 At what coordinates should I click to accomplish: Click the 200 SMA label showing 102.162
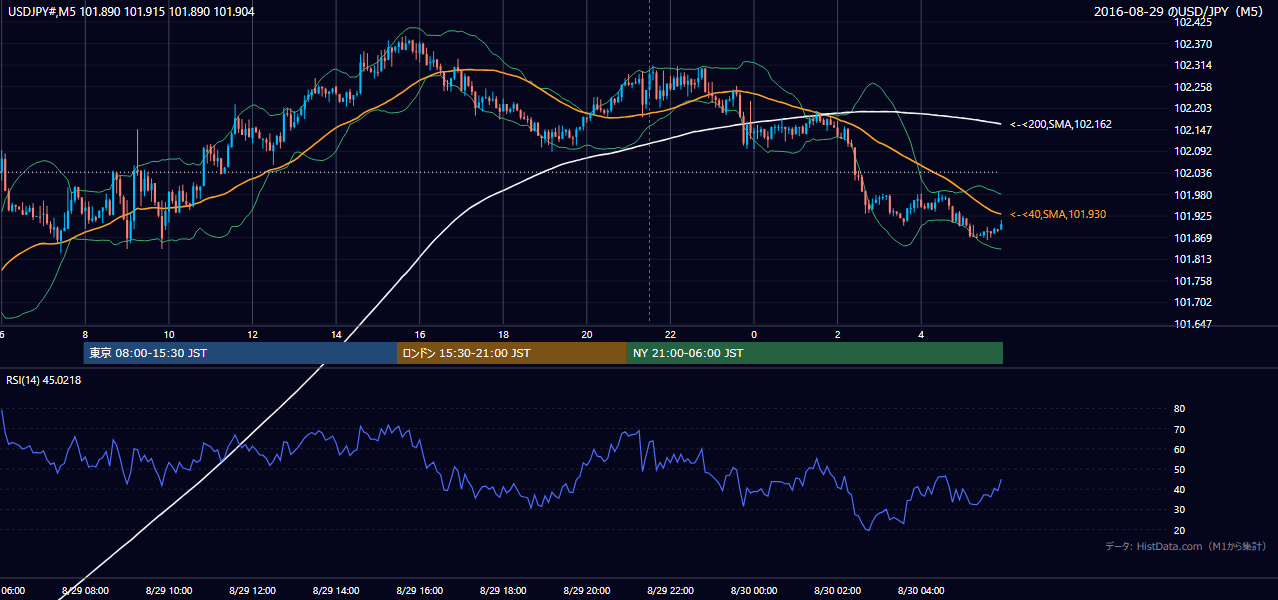[1060, 125]
